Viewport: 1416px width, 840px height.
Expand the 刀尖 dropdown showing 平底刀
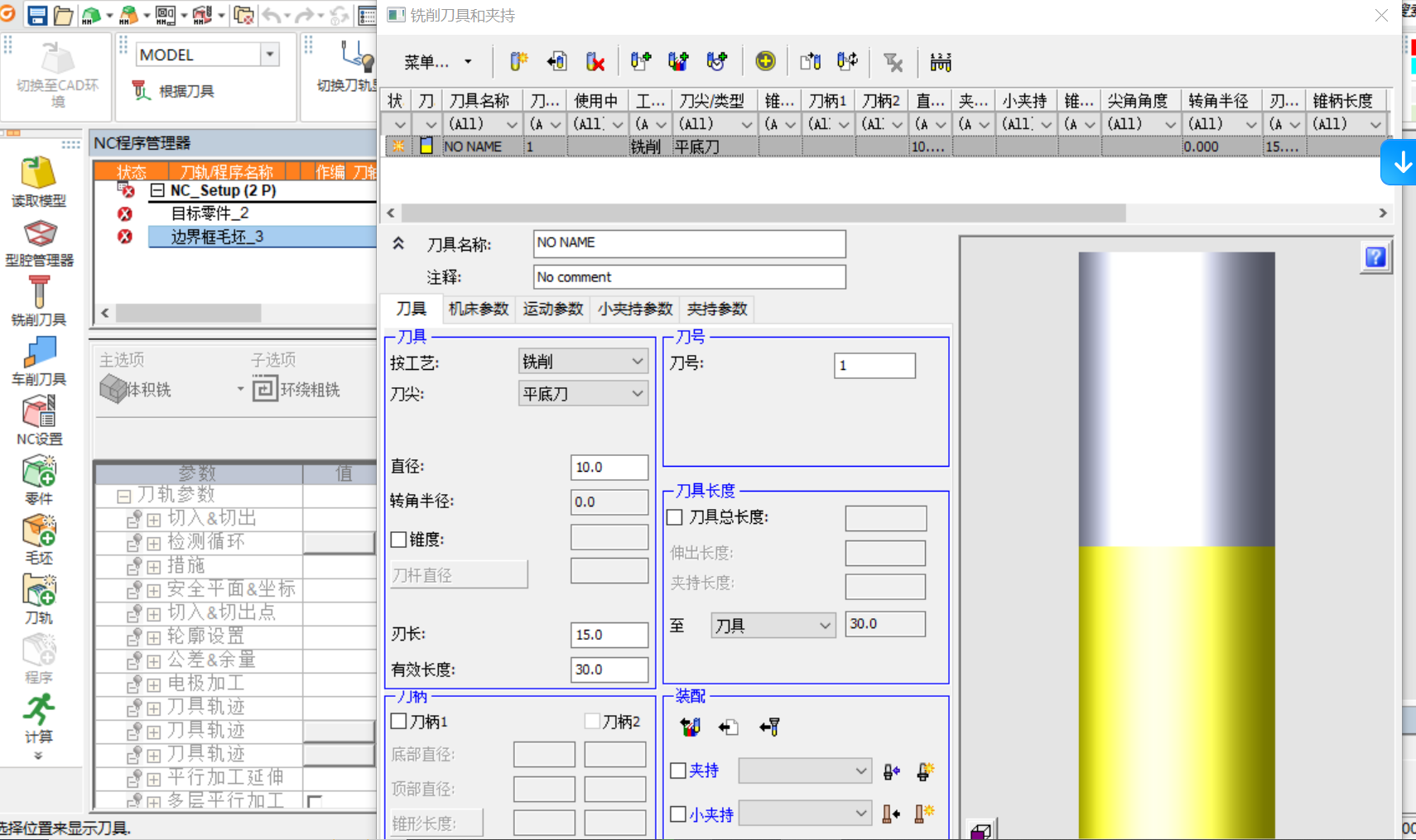click(582, 394)
